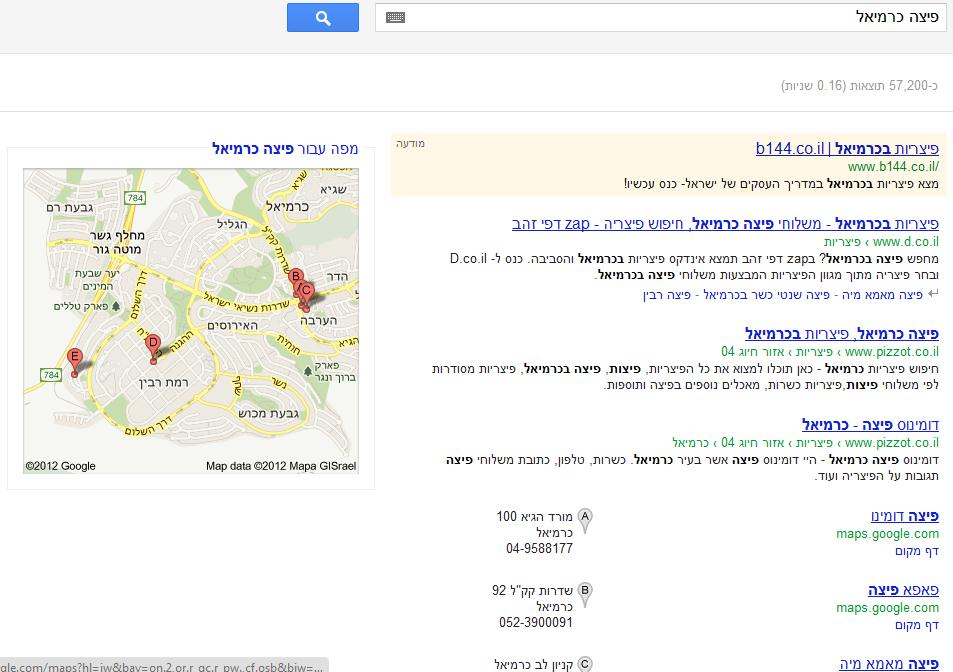The height and width of the screenshot is (672, 953).
Task: Open the 'פיצה כרמיאל, פיצריות בכרמיאל' result
Action: (x=842, y=334)
